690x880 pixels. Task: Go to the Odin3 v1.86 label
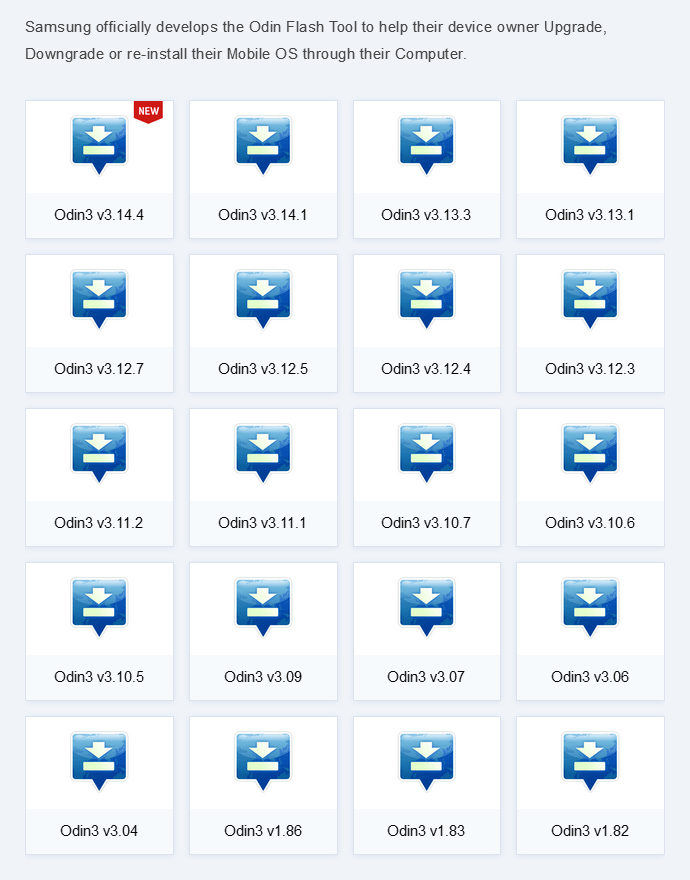coord(263,831)
